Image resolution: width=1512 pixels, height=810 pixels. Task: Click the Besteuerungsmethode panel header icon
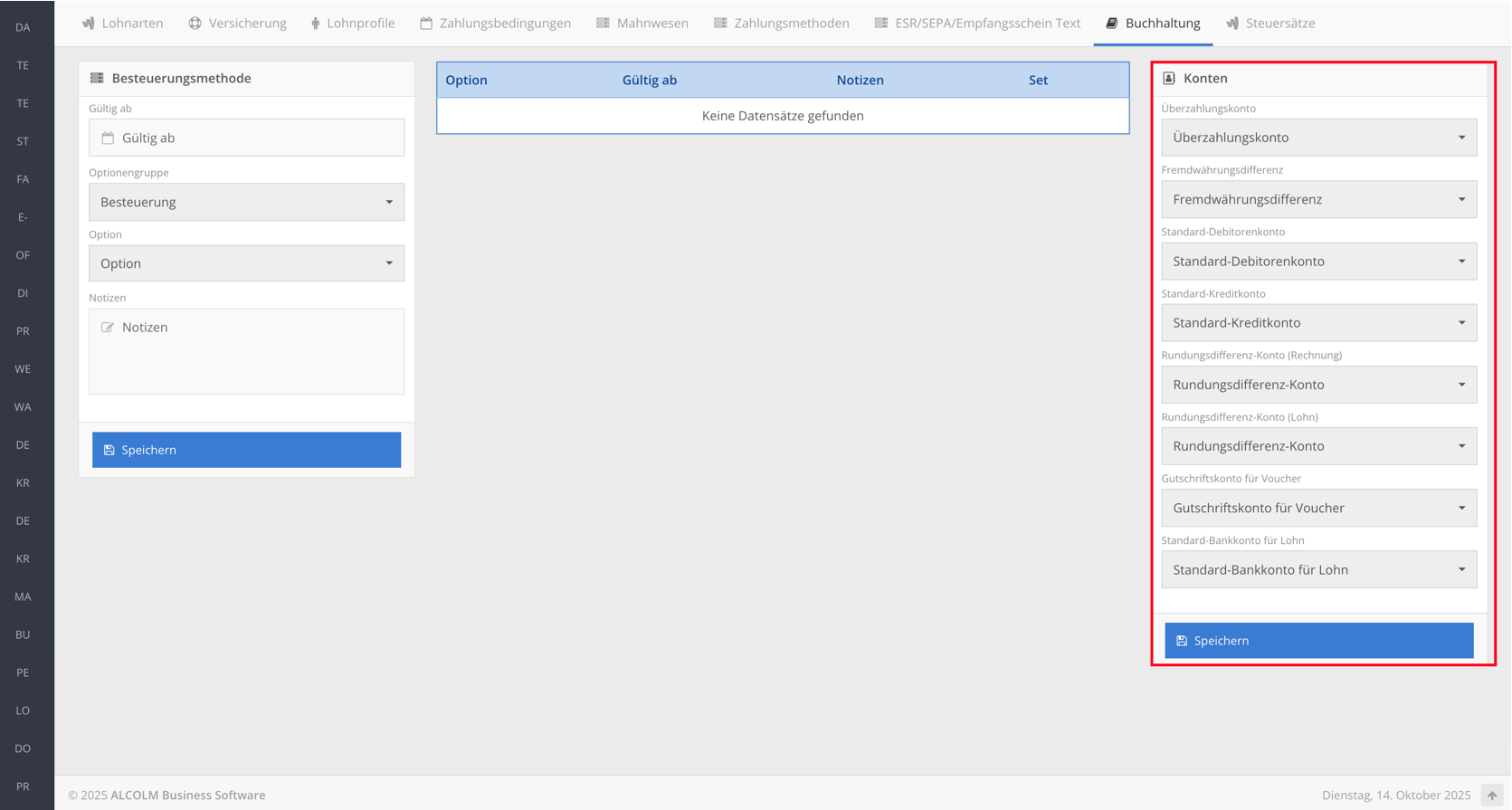pyautogui.click(x=97, y=79)
